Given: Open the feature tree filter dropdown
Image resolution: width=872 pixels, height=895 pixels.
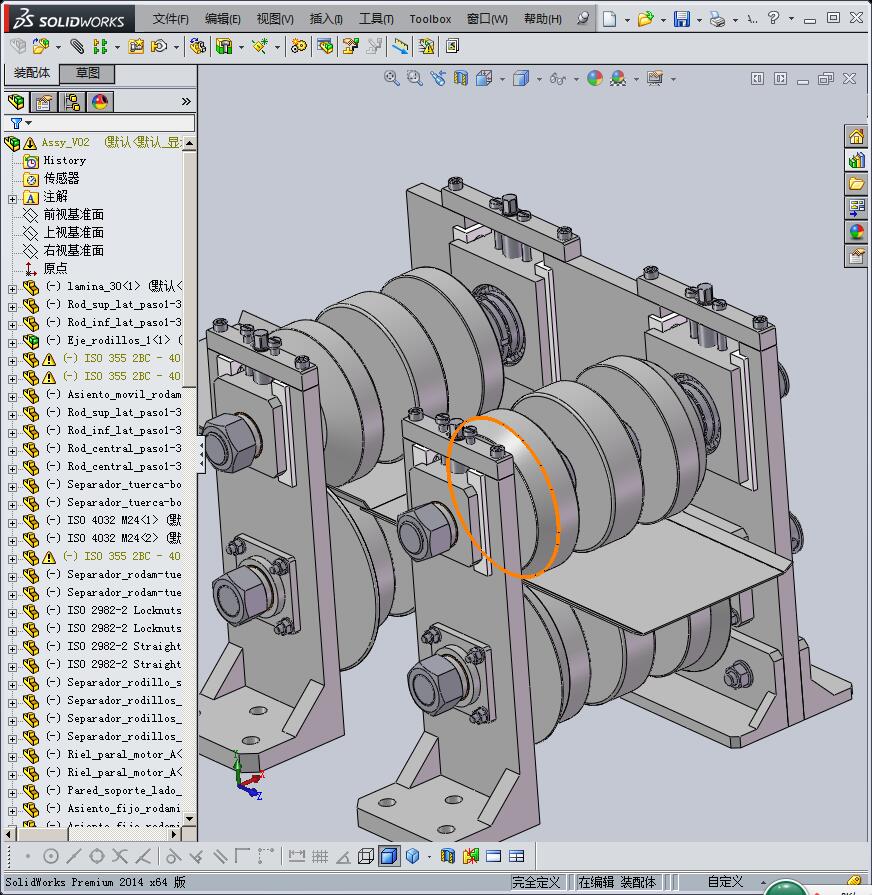Looking at the screenshot, I should (20, 123).
